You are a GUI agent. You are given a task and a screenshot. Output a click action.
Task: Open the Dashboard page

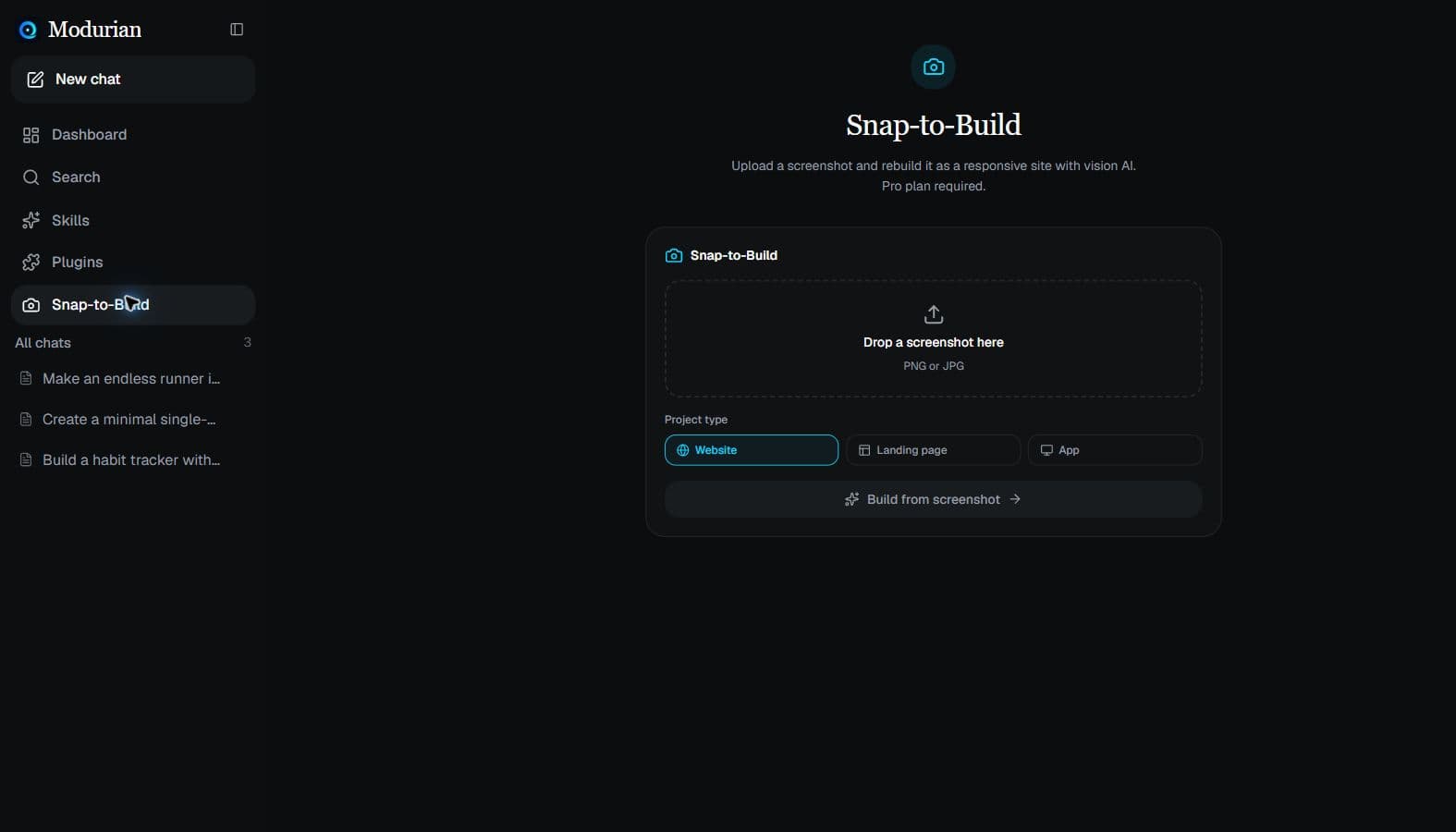pos(133,135)
